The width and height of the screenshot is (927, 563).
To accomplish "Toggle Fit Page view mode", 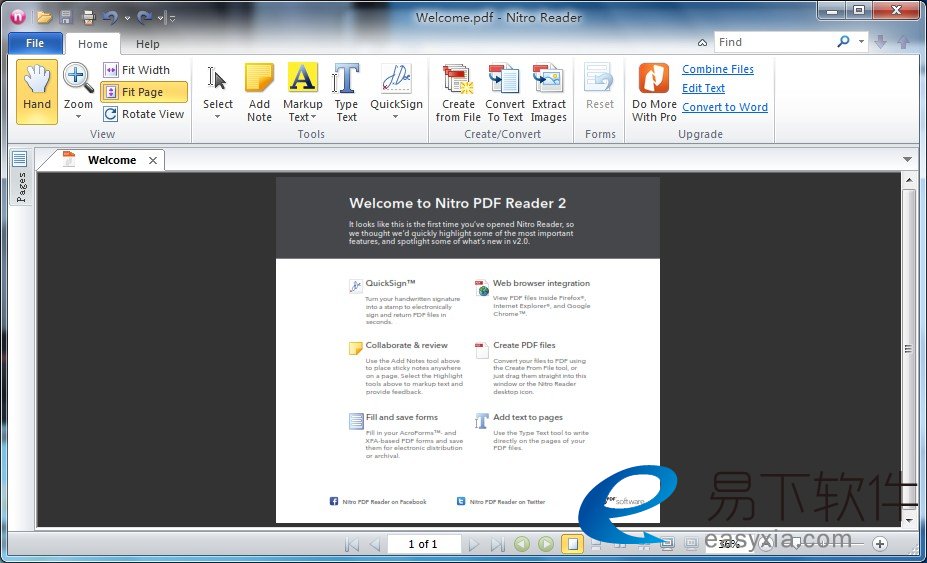I will point(144,92).
